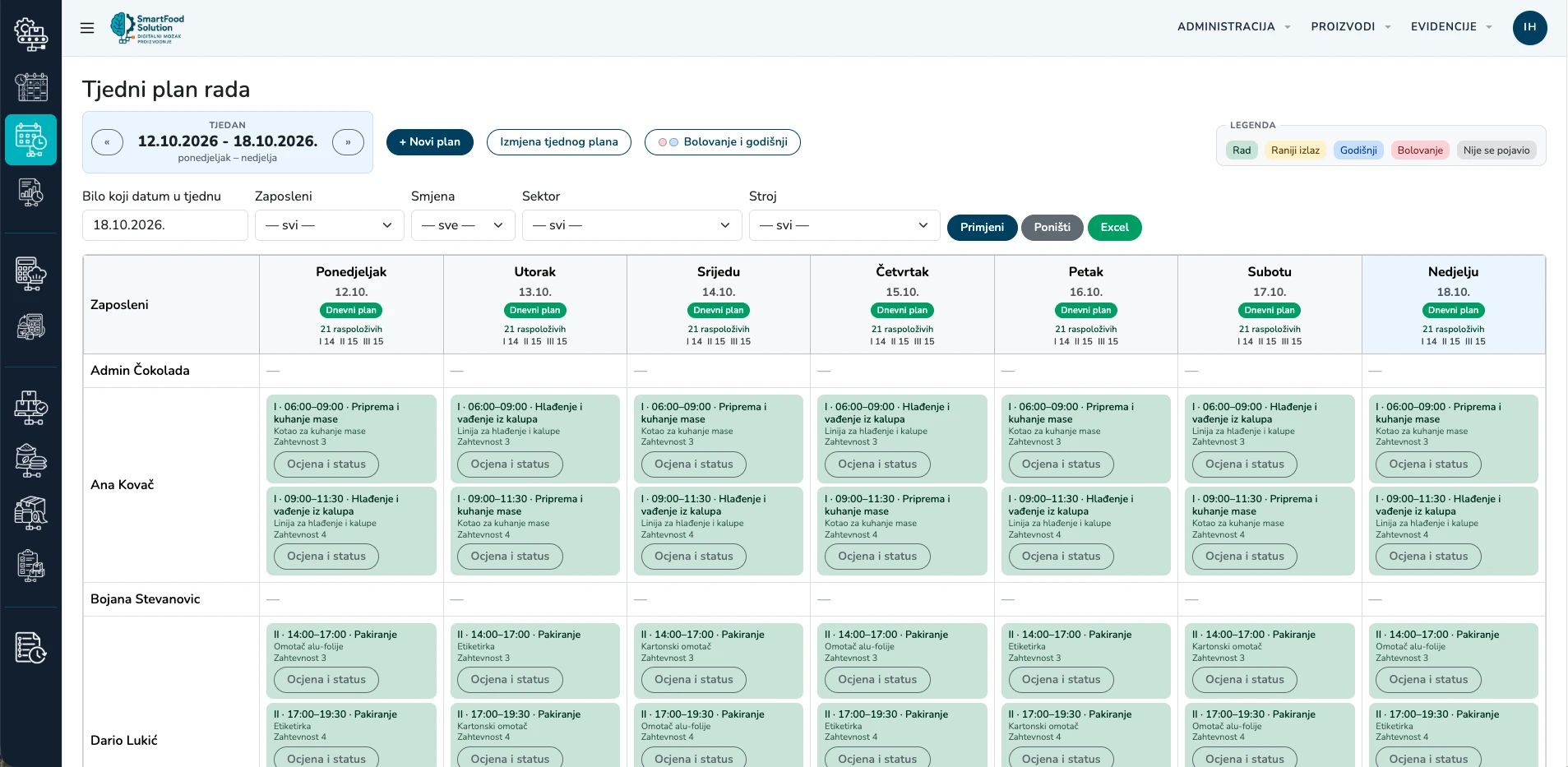This screenshot has height=767, width=1568.
Task: Go to next week with right arrow
Action: tap(348, 142)
